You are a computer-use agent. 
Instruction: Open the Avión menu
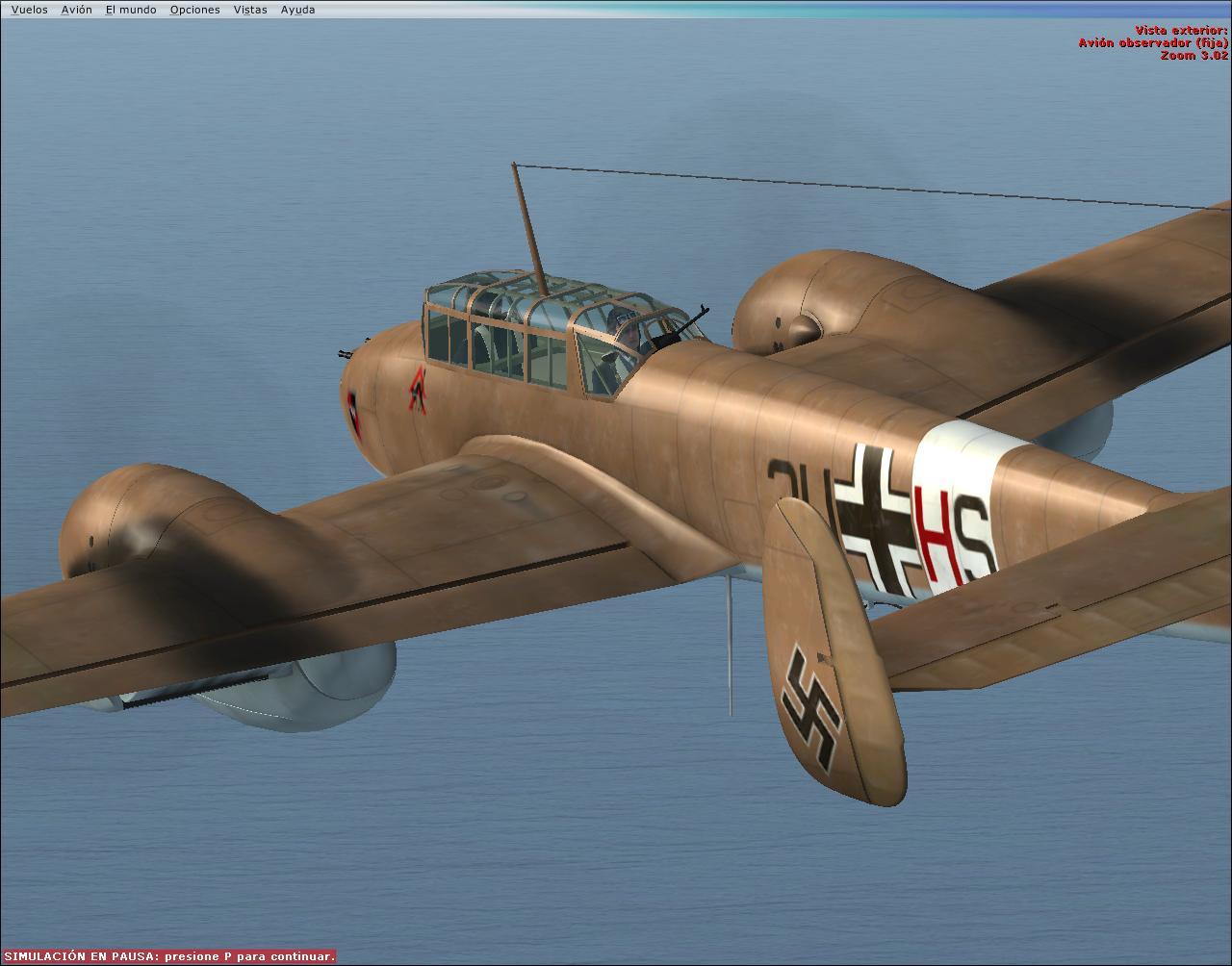click(x=76, y=10)
